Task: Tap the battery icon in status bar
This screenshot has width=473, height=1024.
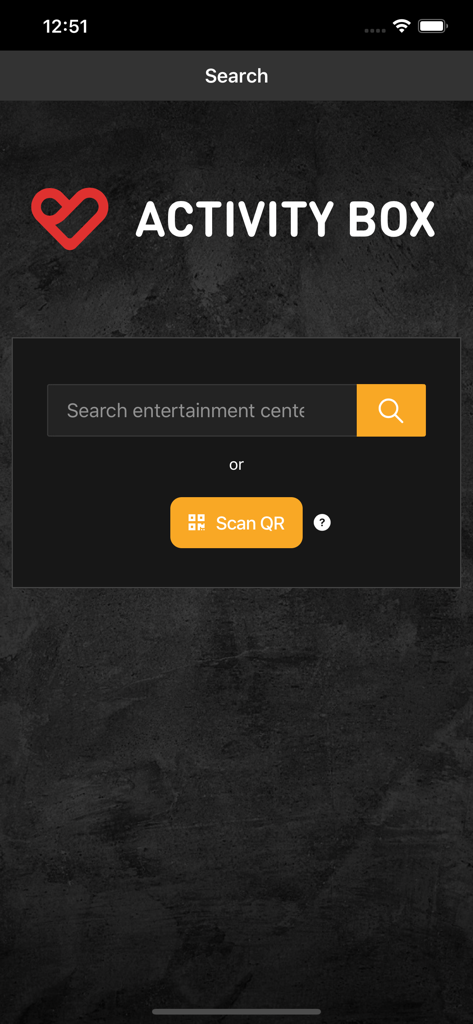Action: click(432, 26)
